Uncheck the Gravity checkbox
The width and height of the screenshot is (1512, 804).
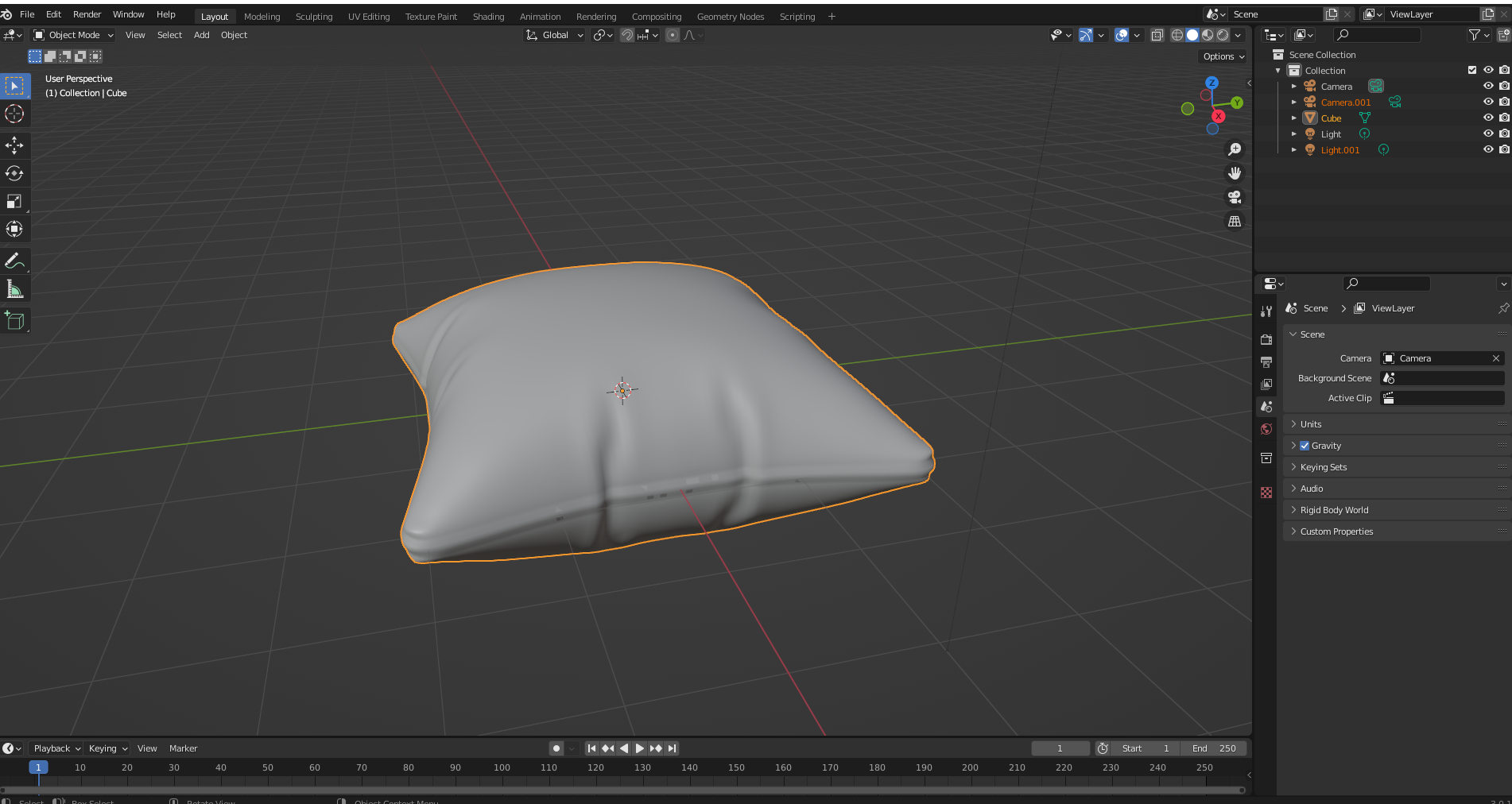coord(1305,446)
